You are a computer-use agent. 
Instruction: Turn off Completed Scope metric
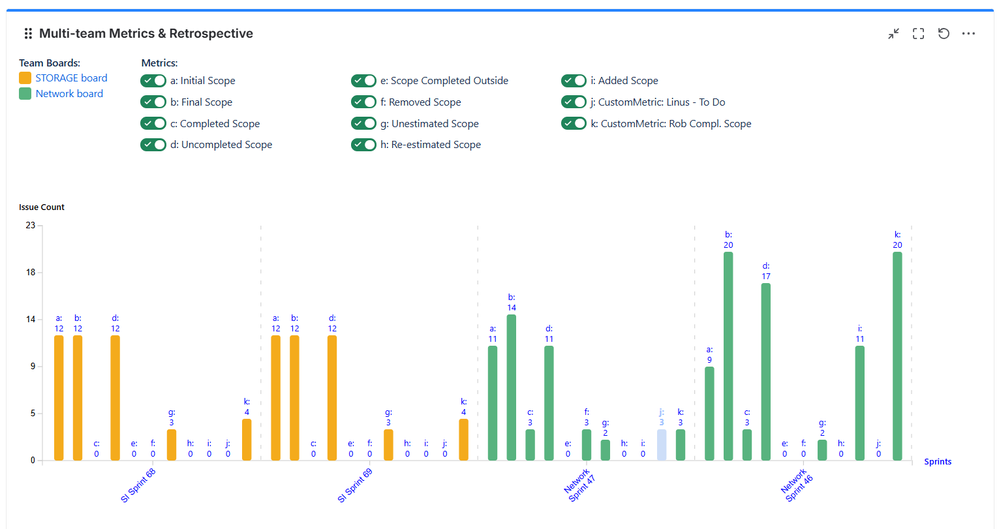tap(153, 124)
